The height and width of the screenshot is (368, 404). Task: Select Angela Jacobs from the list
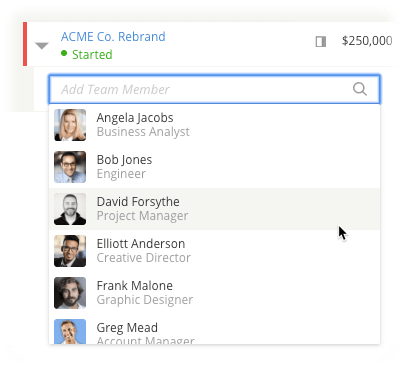pos(214,125)
